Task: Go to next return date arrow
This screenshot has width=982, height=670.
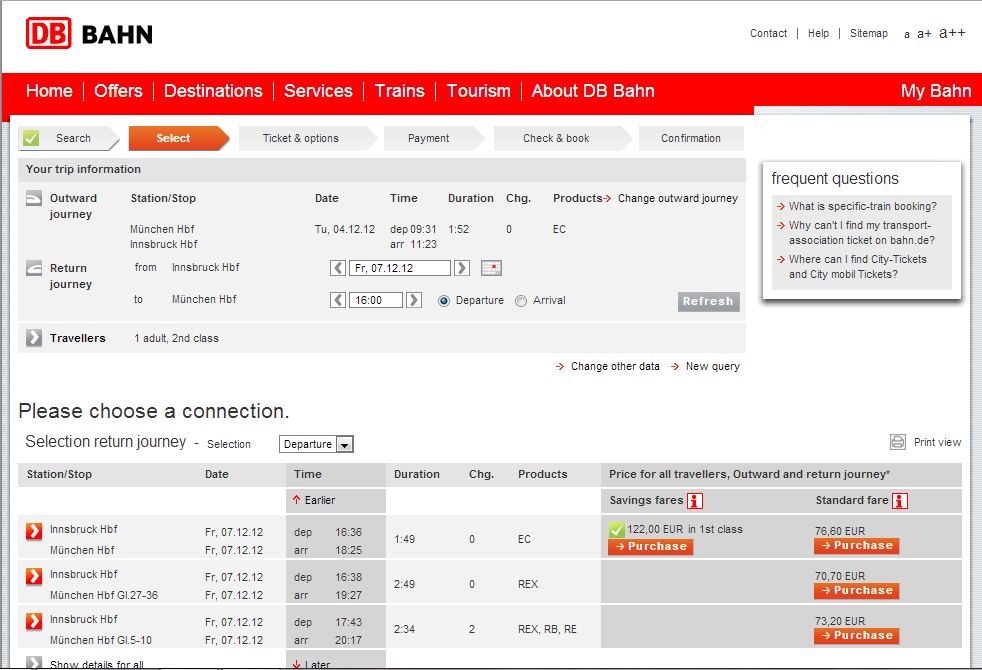Action: click(462, 268)
